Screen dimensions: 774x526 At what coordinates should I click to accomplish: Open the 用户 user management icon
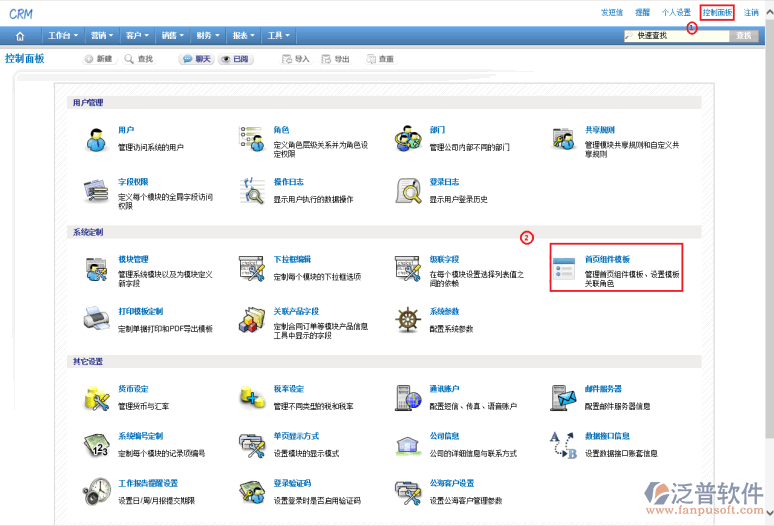coord(97,138)
